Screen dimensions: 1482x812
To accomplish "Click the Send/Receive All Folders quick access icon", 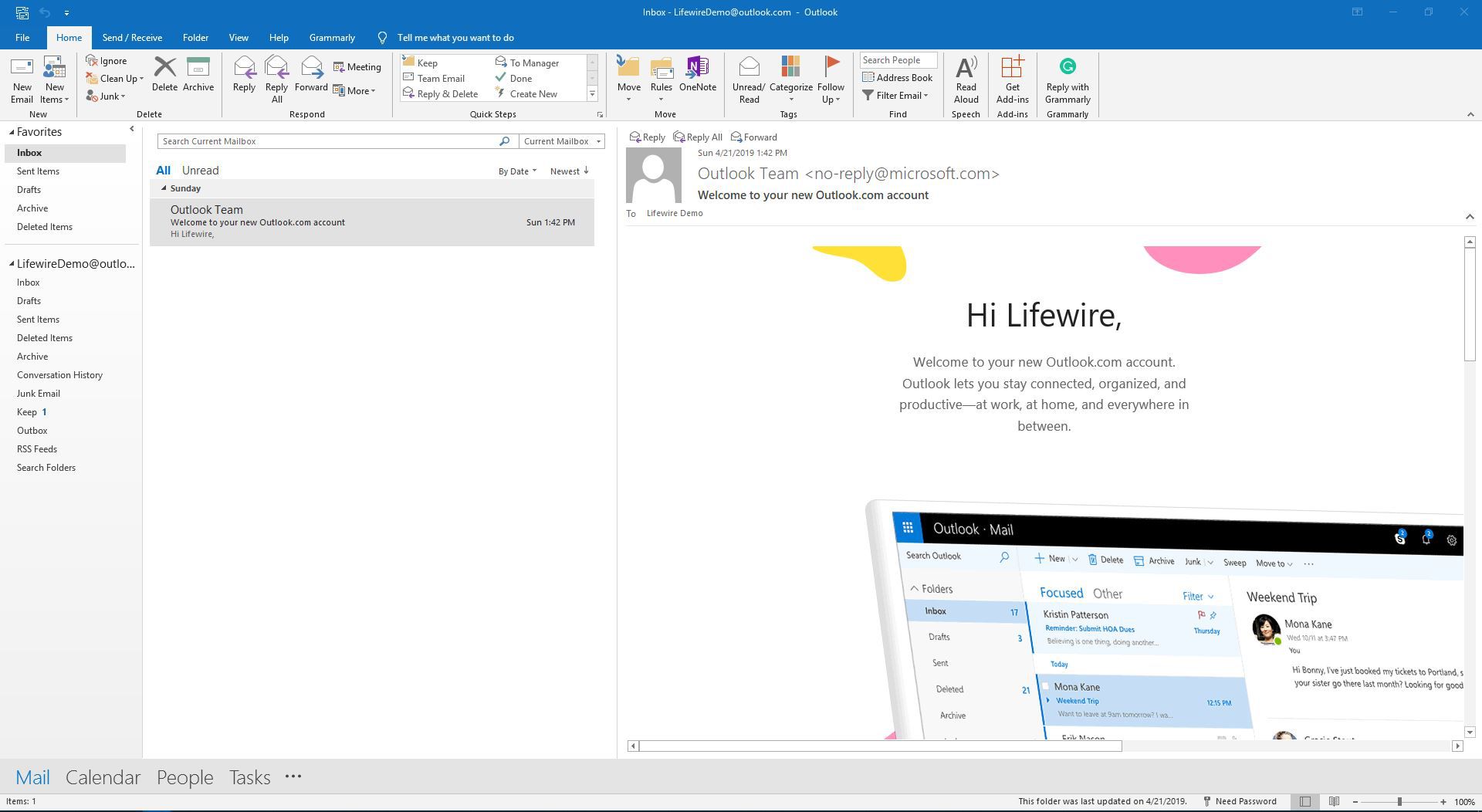I will [x=22, y=12].
